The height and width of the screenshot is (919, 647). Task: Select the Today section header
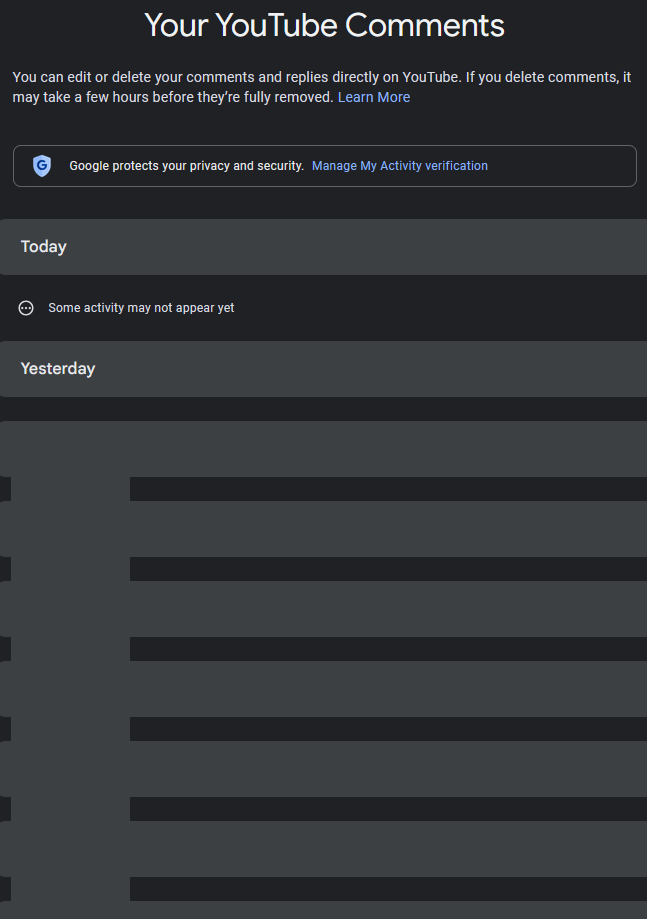coord(324,247)
